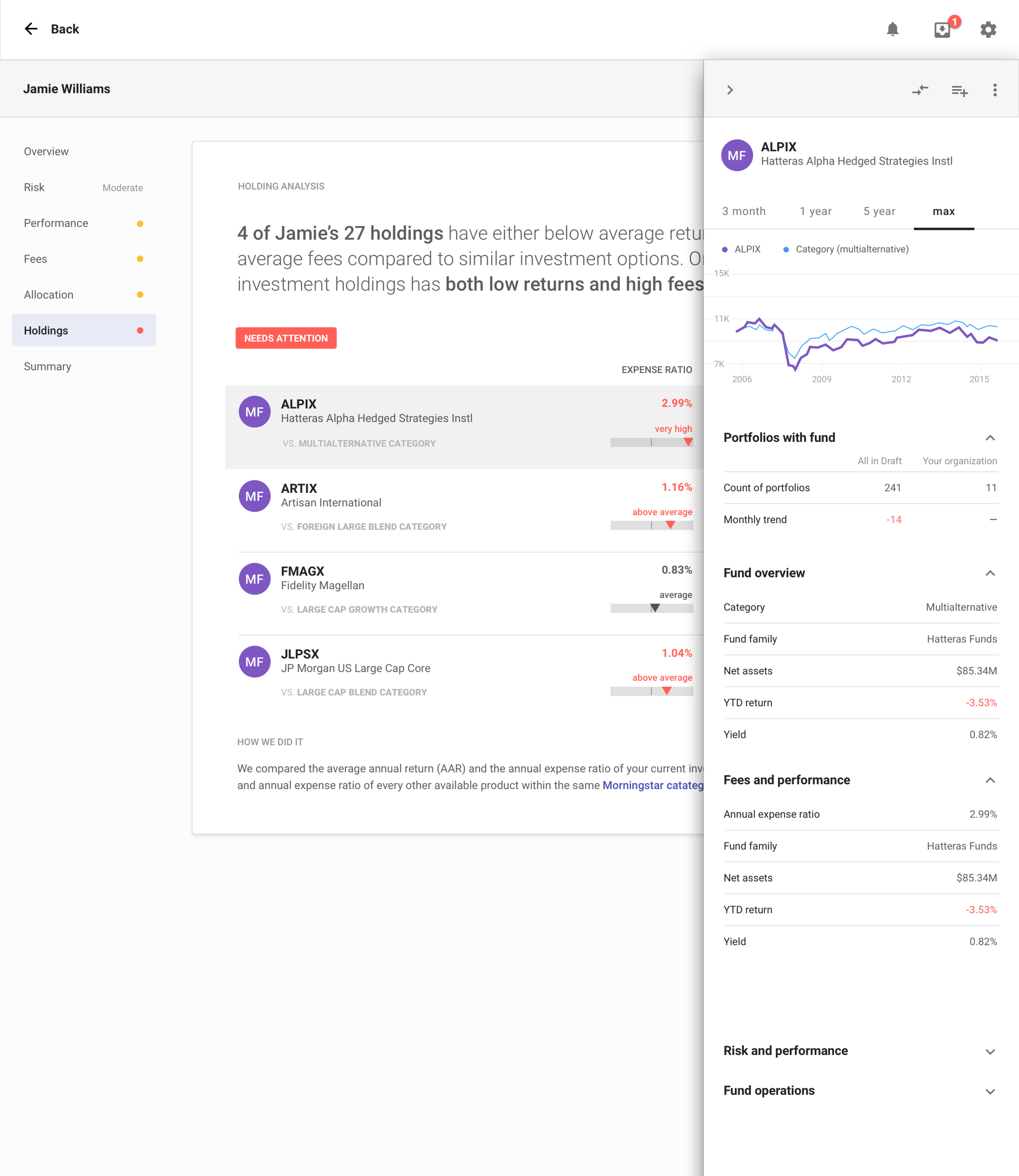Click FMAGX expense ratio gauge bar
The image size is (1019, 1176).
pos(652,608)
